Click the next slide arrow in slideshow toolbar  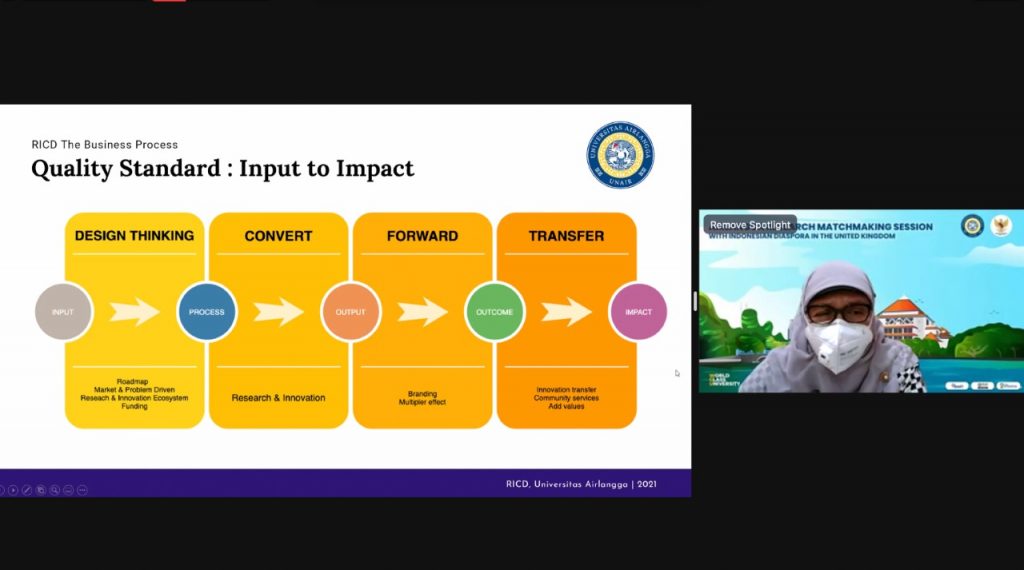(13, 490)
